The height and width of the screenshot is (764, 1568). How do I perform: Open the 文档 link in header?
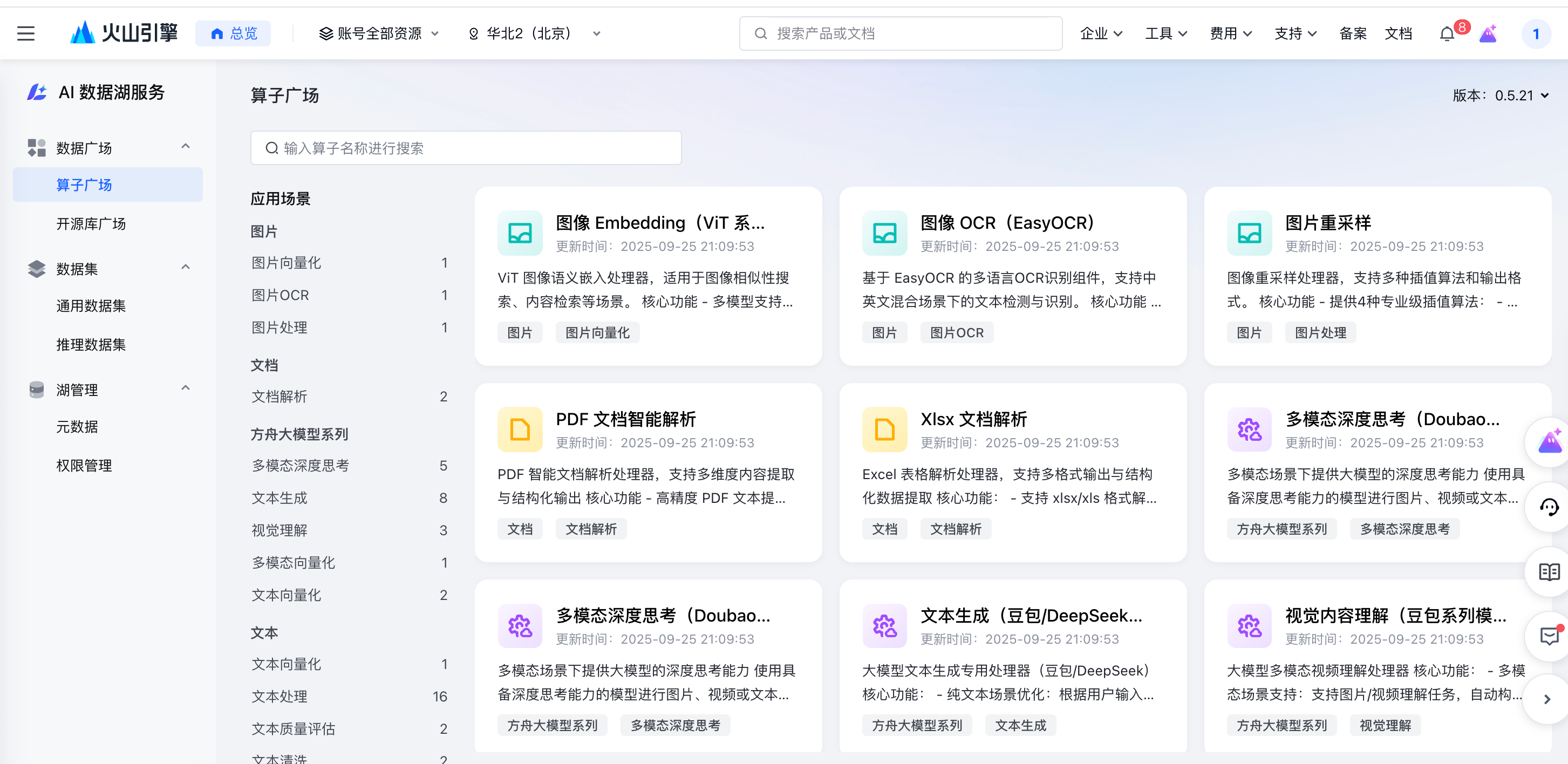[1398, 33]
